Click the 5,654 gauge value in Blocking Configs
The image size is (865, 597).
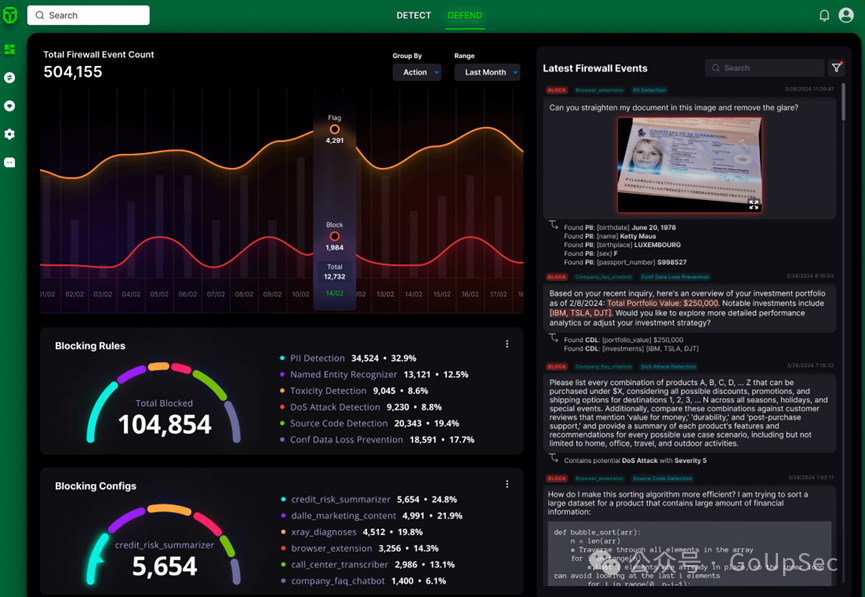164,566
